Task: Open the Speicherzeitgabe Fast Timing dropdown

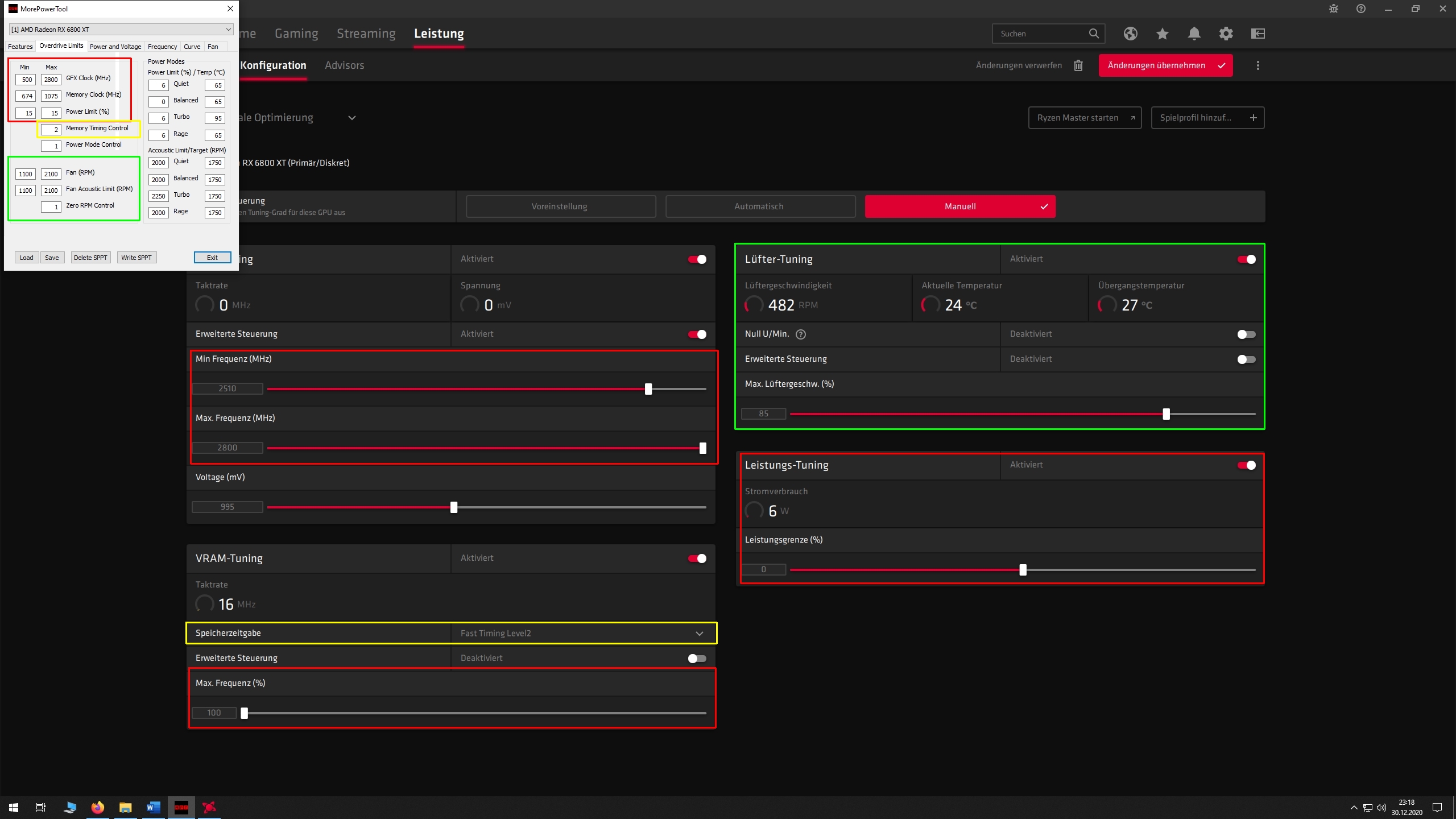Action: (699, 634)
